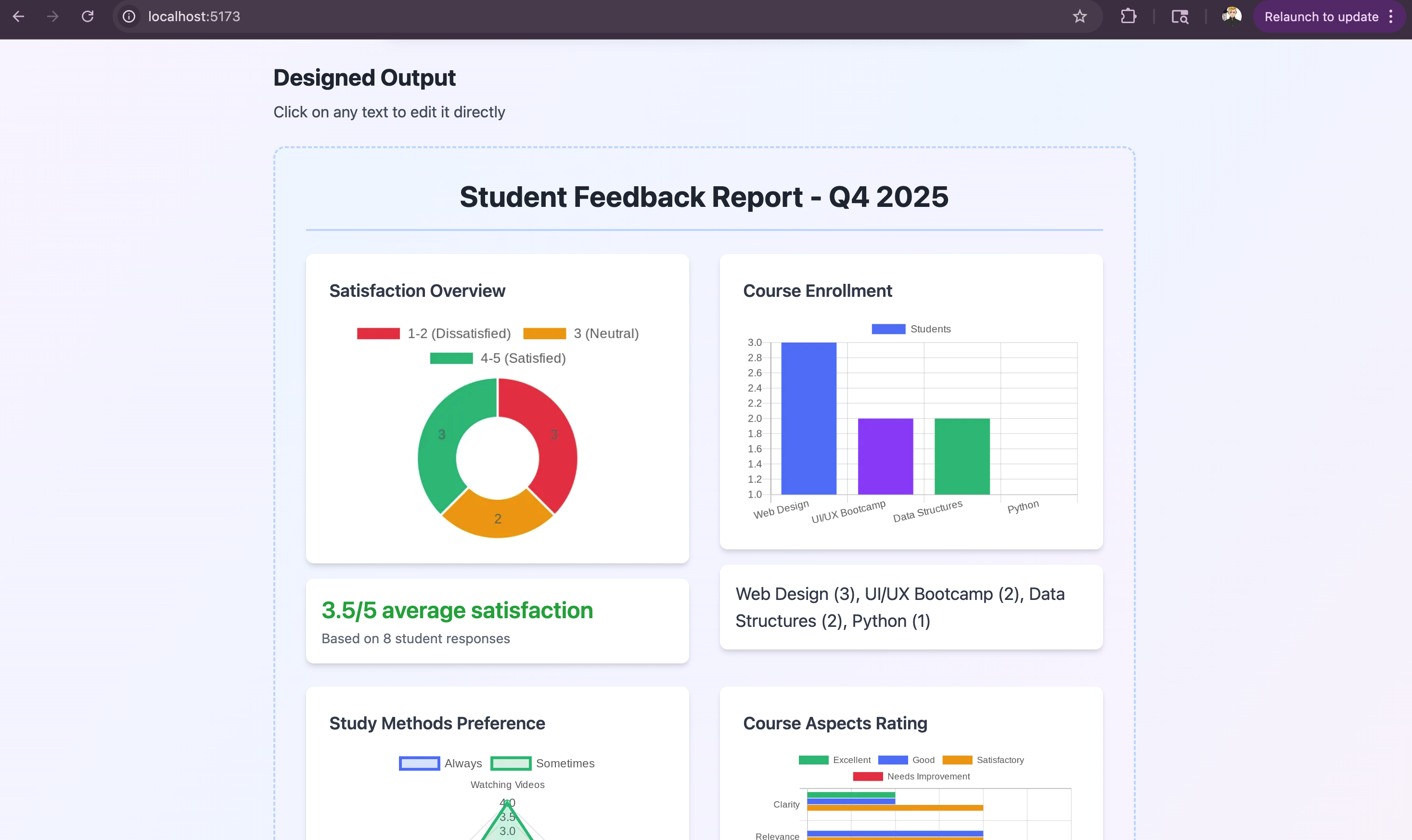Reload the page with refresh icon

(87, 16)
